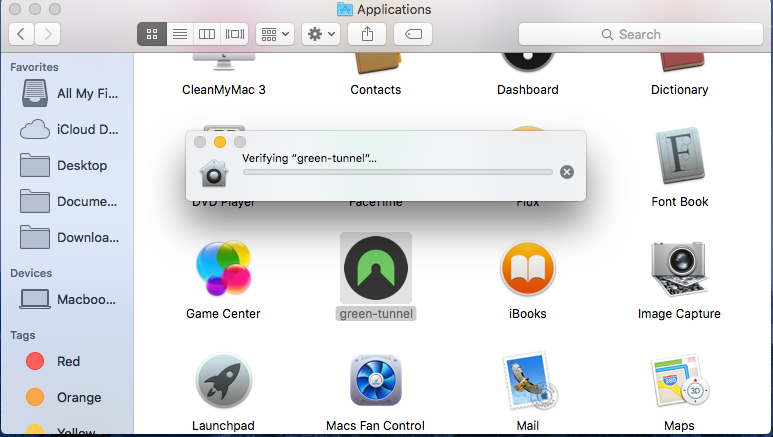Screen dimensions: 773x437
Task: Open iCloud Drive in sidebar
Action: pos(68,129)
